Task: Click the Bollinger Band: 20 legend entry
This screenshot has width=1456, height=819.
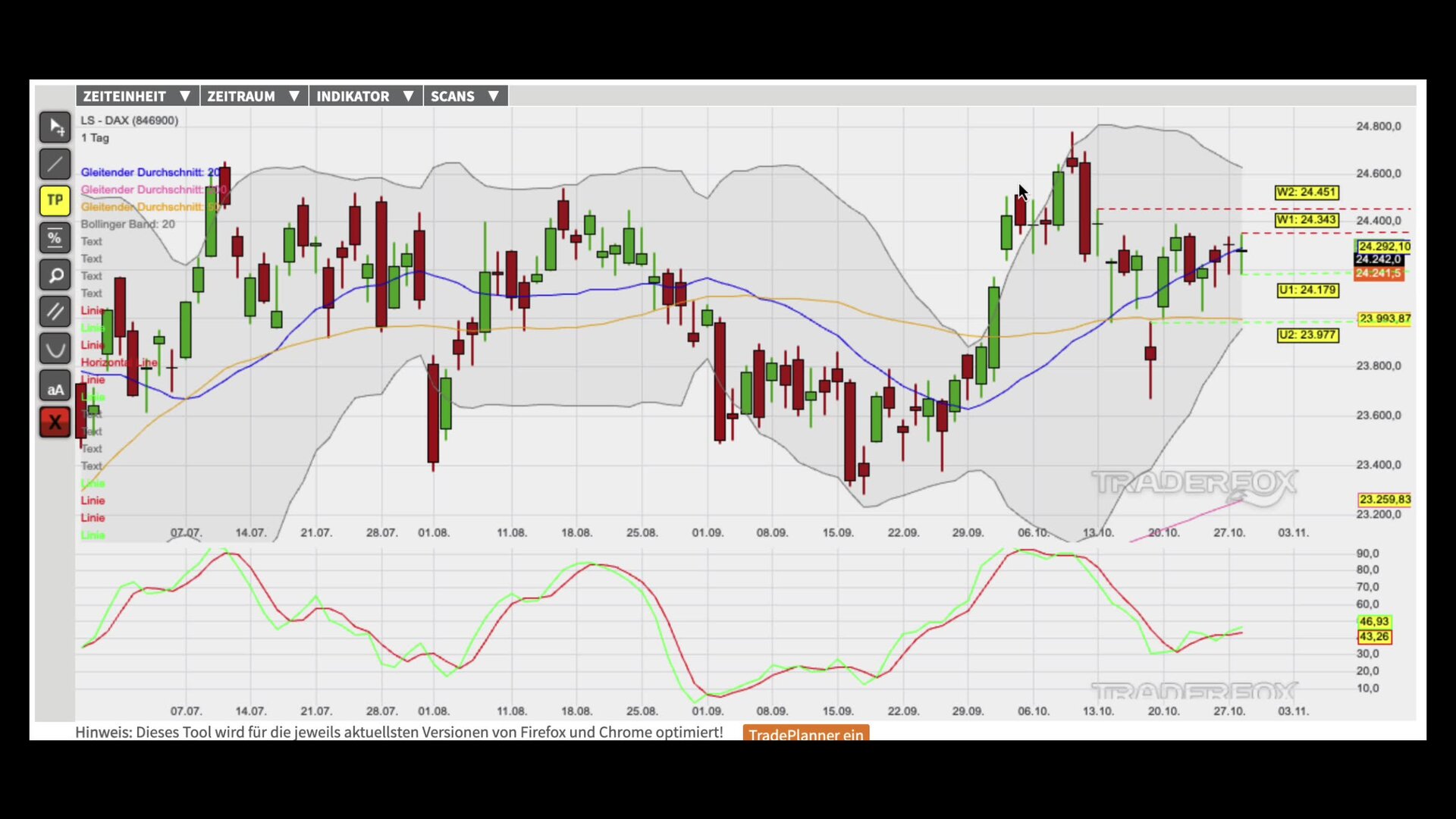Action: 127,224
